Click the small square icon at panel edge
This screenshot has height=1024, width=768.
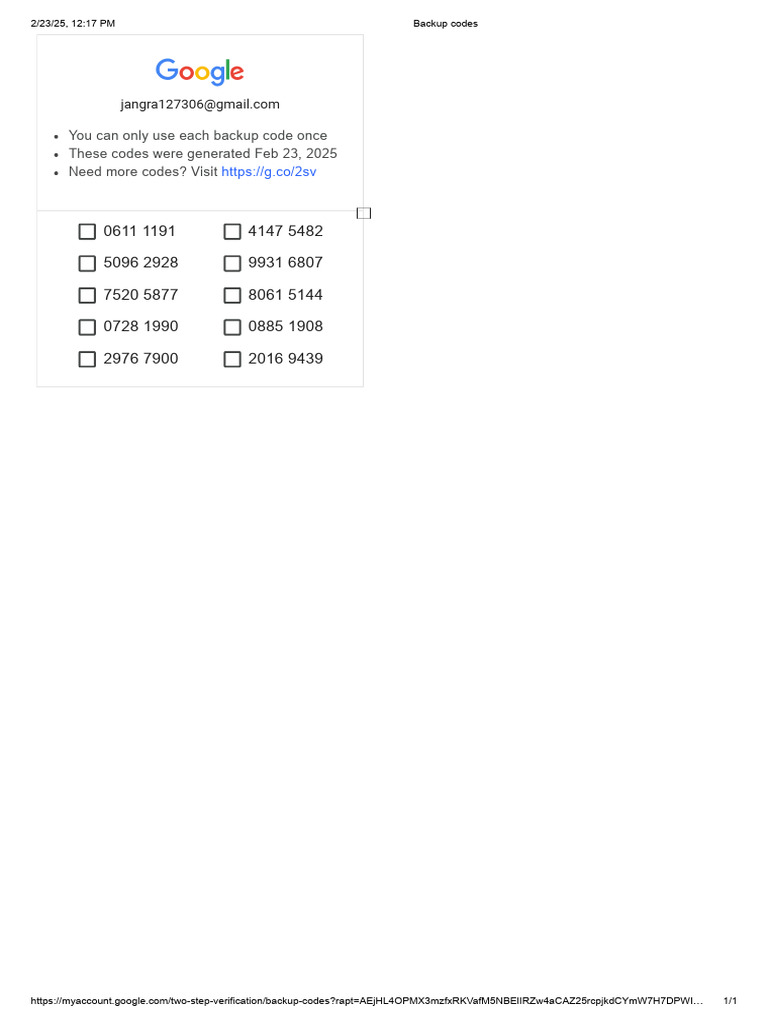(x=364, y=213)
